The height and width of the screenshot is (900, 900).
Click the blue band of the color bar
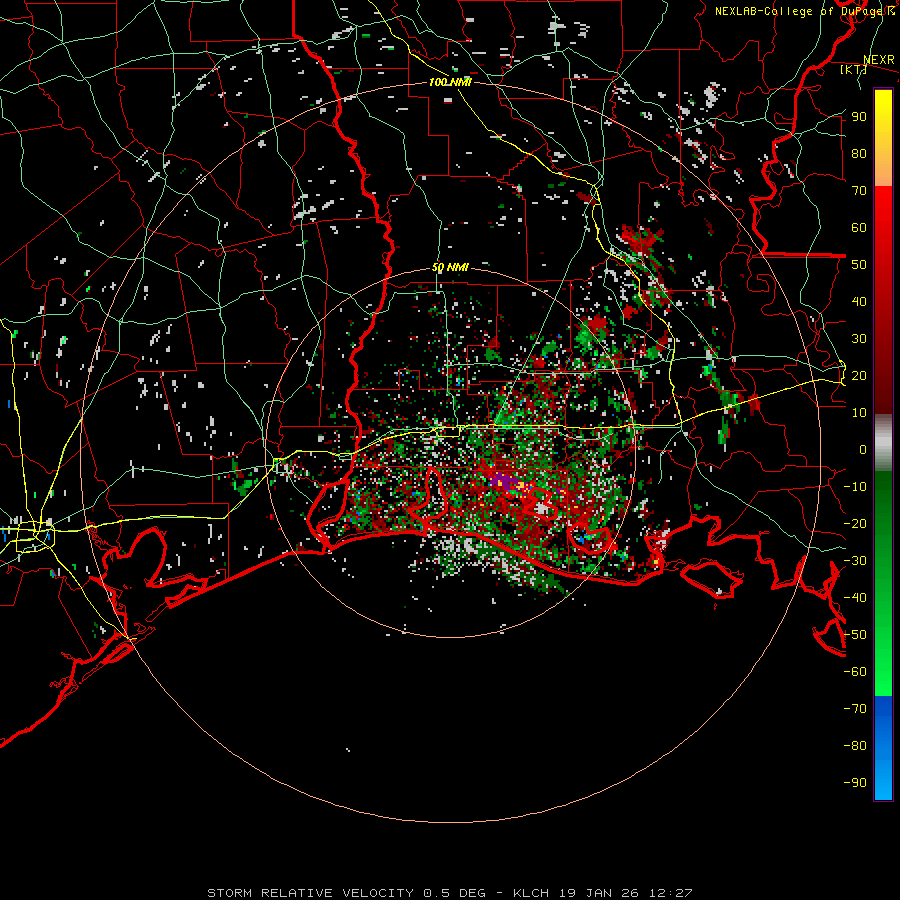pyautogui.click(x=883, y=748)
